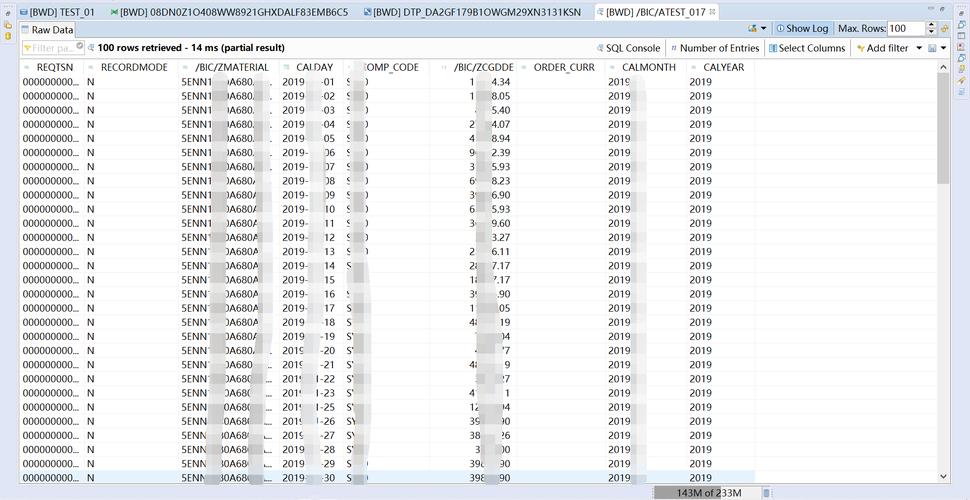970x500 pixels.
Task: Click the scrollbar up arrow
Action: [943, 66]
